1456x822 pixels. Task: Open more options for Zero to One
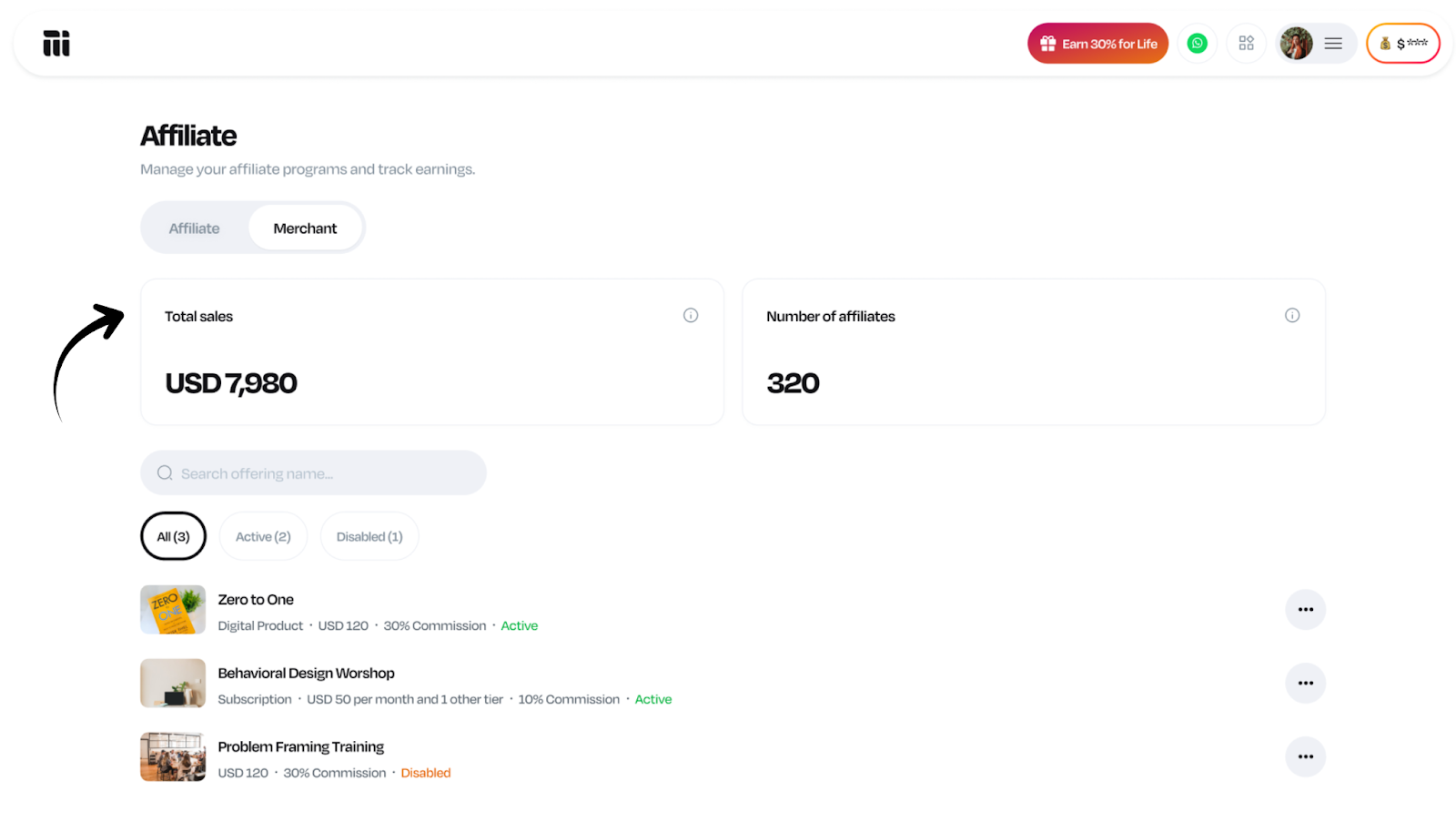[x=1305, y=610]
